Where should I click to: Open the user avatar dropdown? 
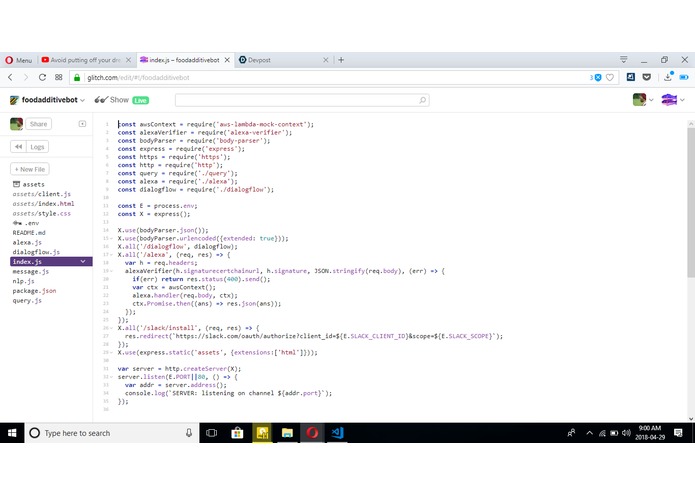point(643,100)
